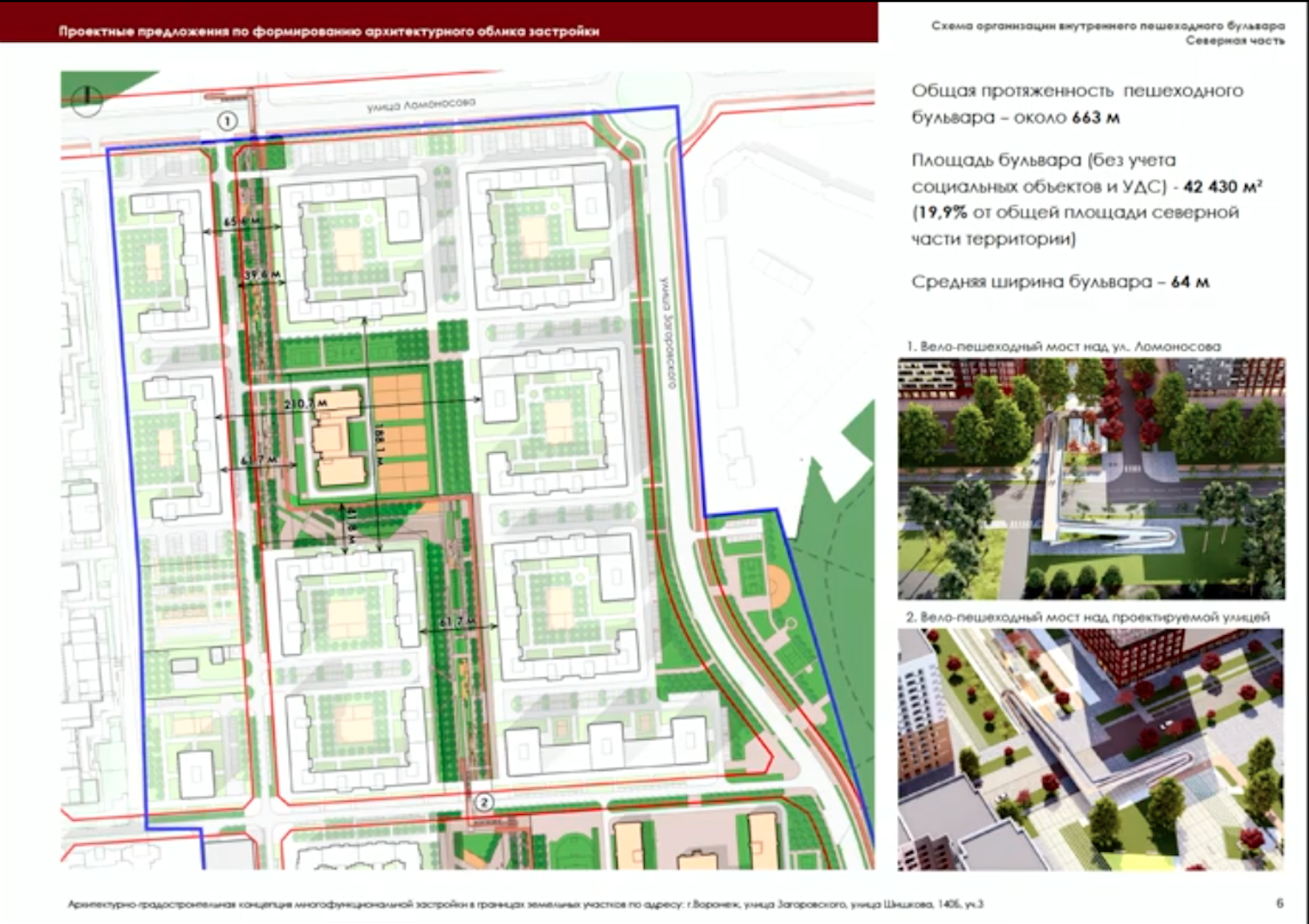Click the 'части территории)' text line
Viewport: 1309px width, 924px height.
(x=994, y=238)
